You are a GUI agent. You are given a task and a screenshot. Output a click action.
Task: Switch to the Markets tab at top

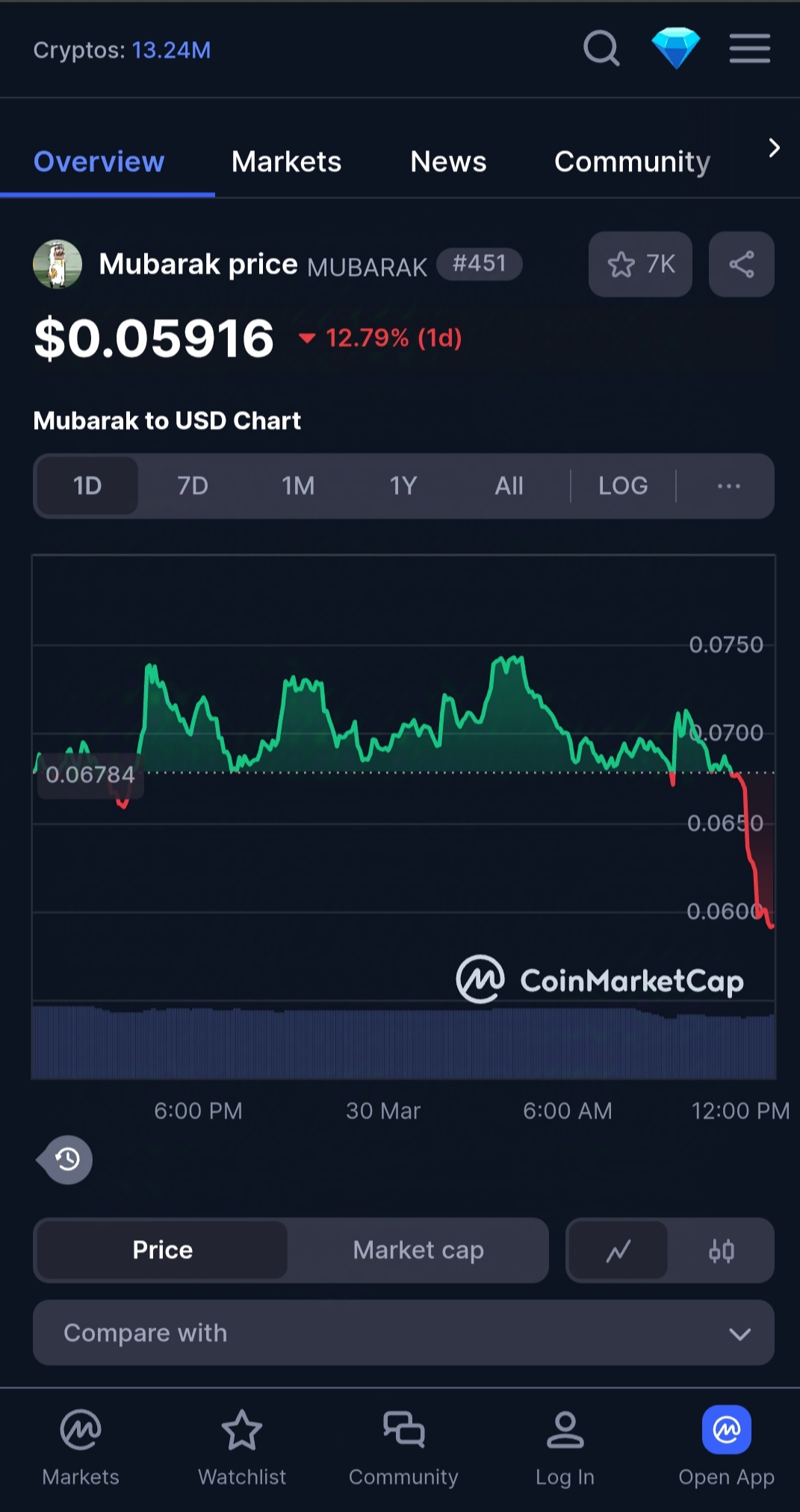(x=286, y=162)
